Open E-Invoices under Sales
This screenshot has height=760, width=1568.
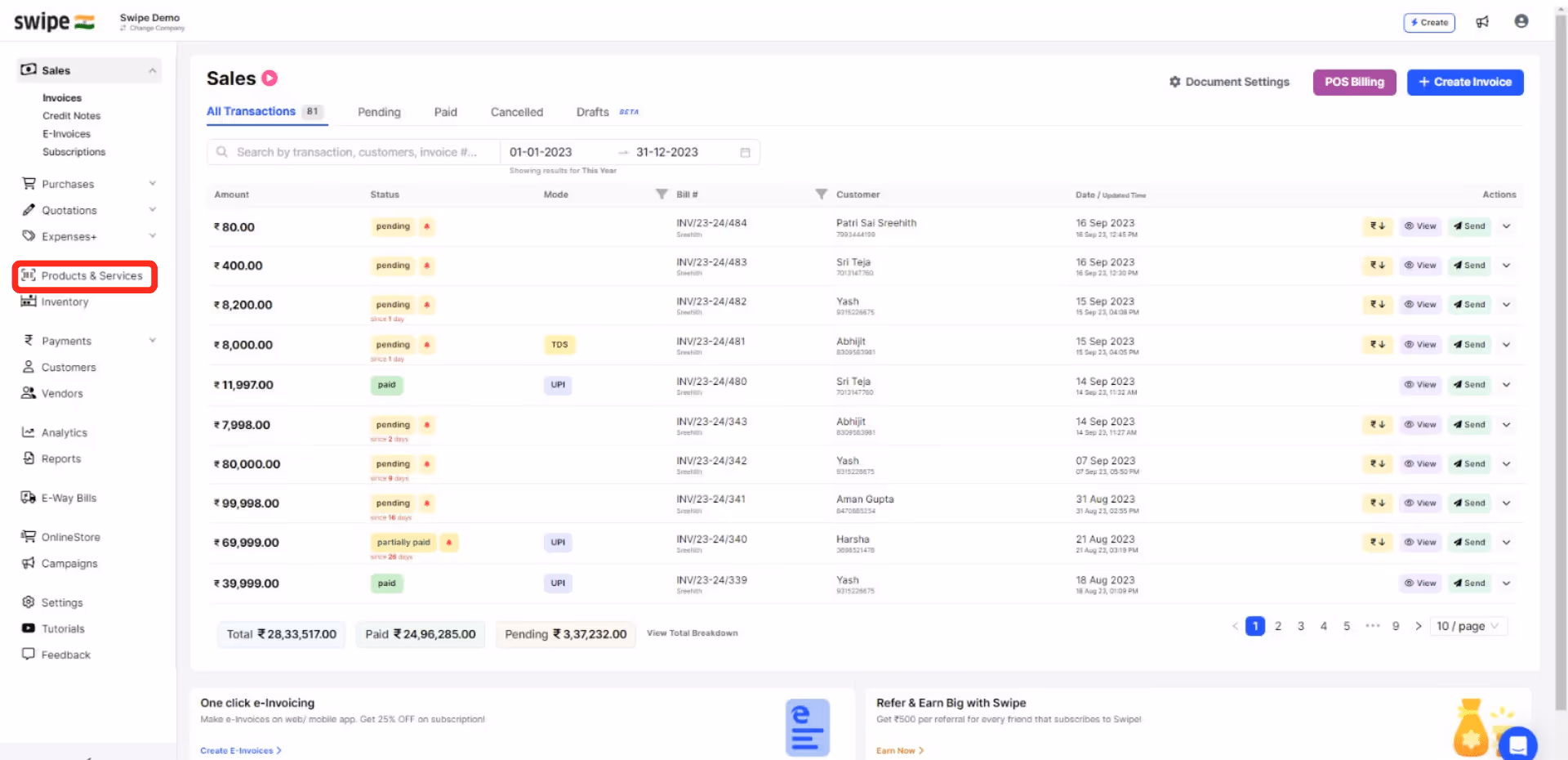(x=66, y=134)
